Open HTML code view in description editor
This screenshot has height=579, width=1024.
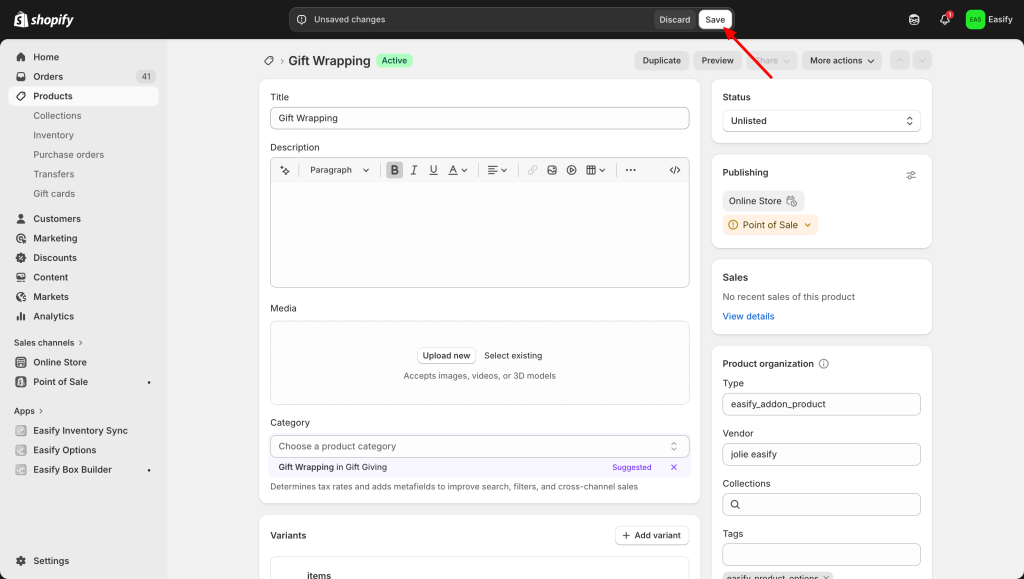pyautogui.click(x=675, y=170)
